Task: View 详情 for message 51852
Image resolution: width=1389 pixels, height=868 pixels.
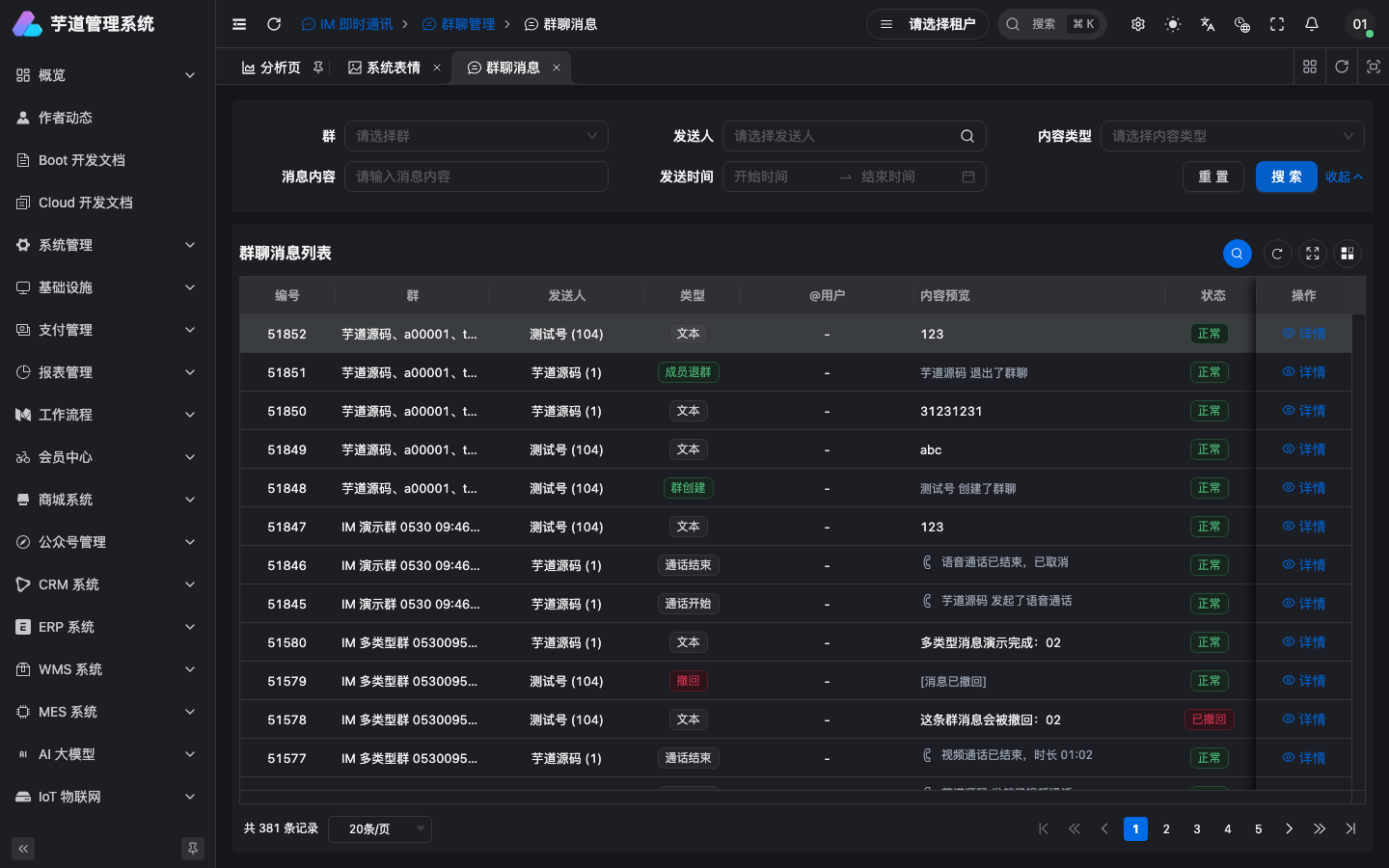Action: 1304,334
